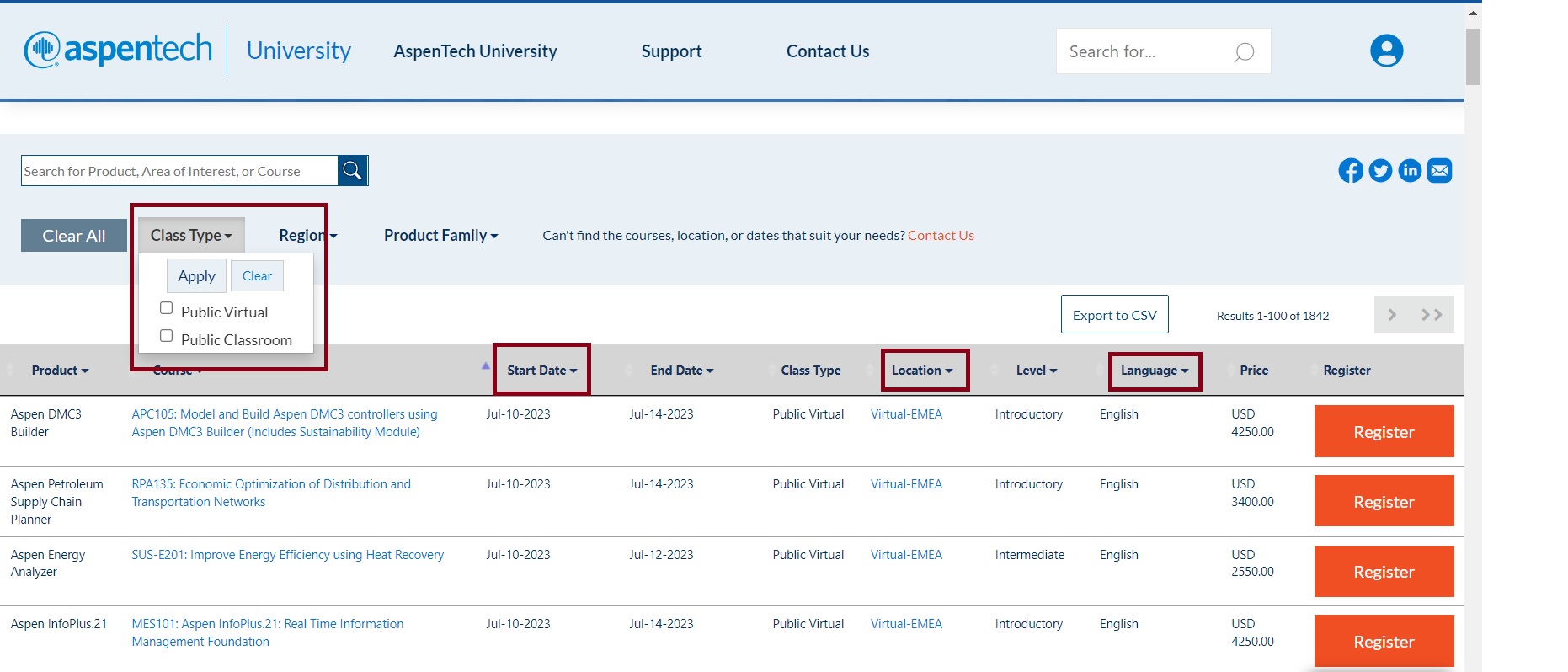1568x672 pixels.
Task: Click the blue course search button
Action: pyautogui.click(x=352, y=171)
